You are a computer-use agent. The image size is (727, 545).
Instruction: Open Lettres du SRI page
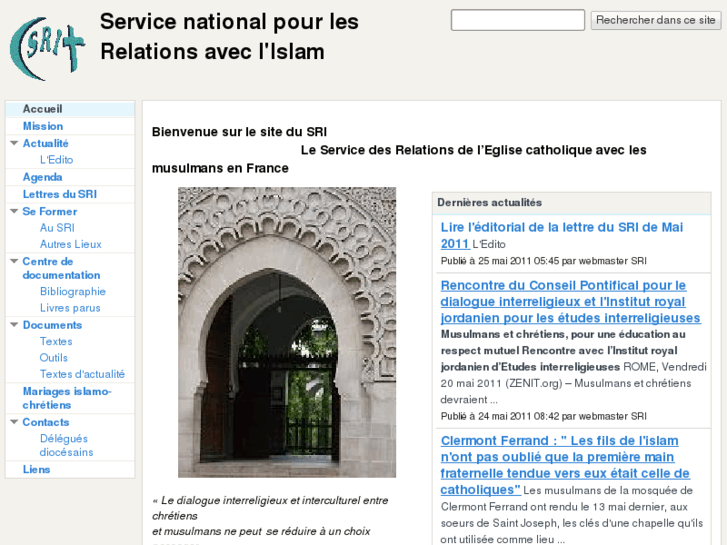click(60, 194)
